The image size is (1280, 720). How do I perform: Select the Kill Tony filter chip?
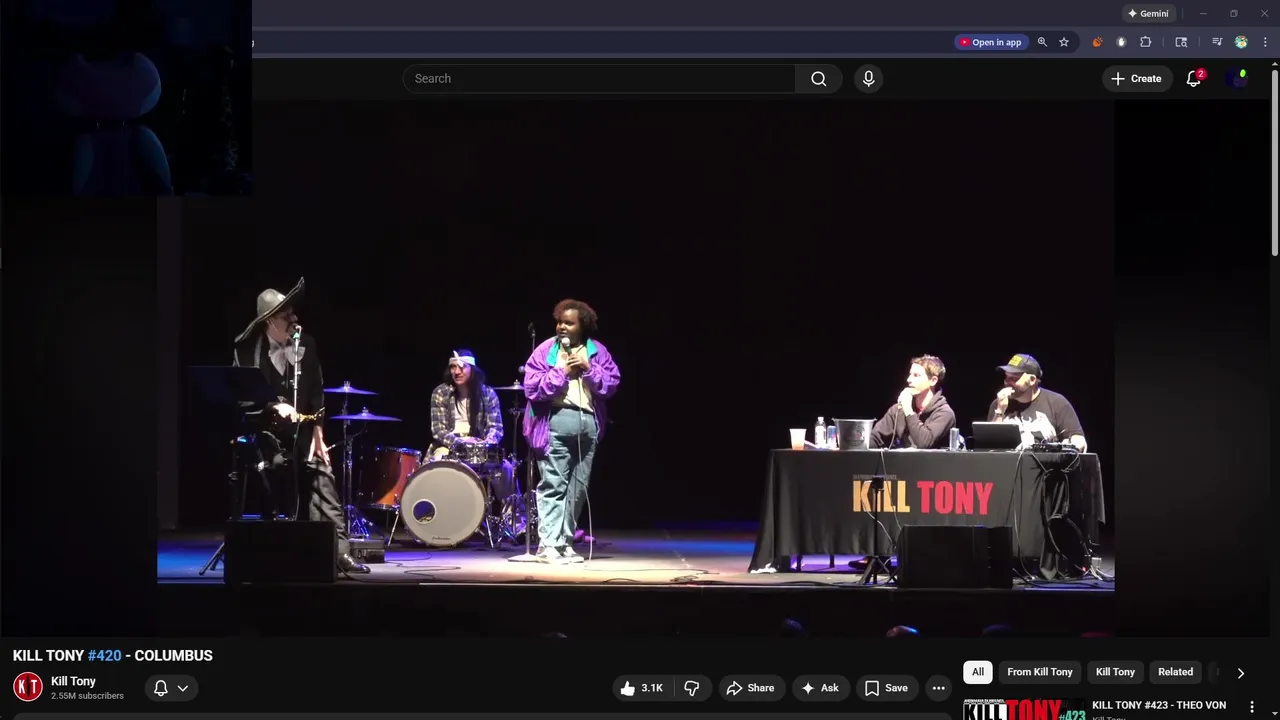click(x=1115, y=672)
